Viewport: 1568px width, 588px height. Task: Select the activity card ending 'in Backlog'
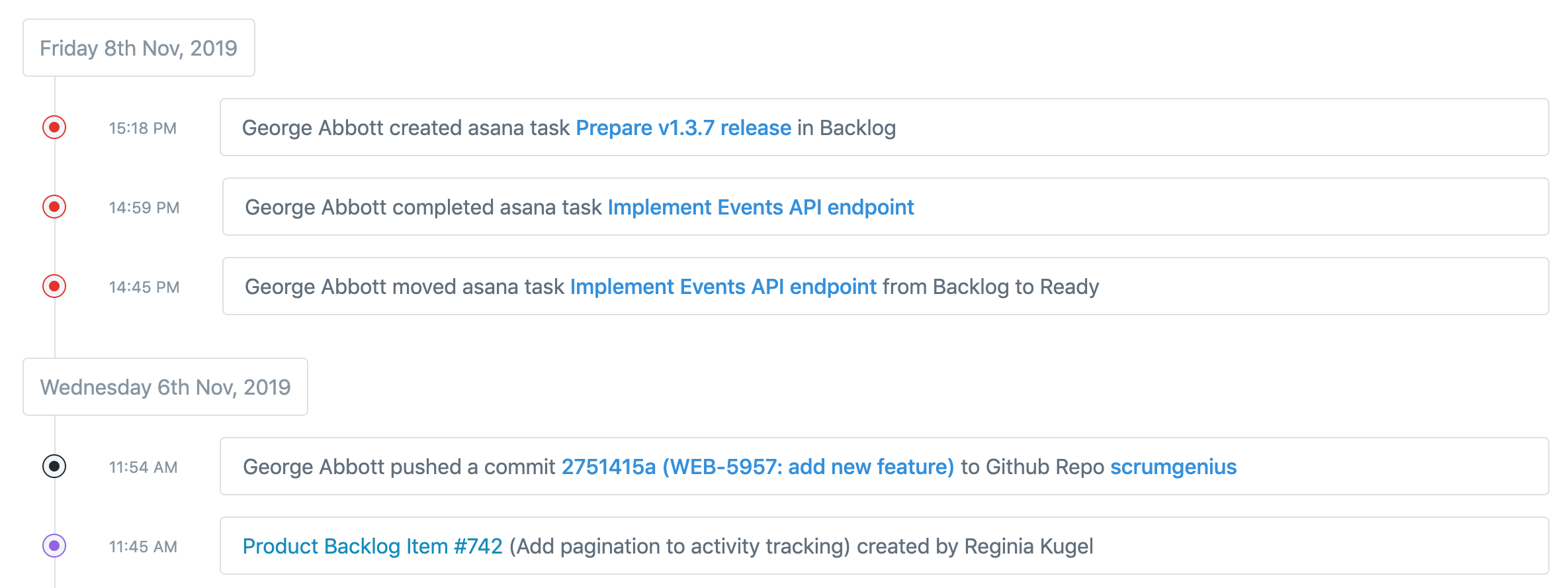click(x=1191, y=127)
